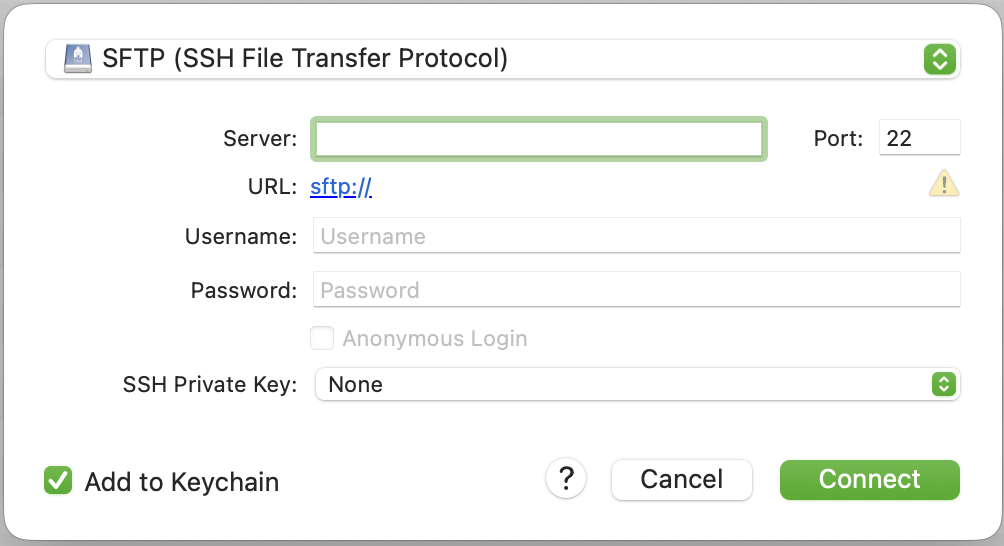Click the SFTP disk drive icon
Screen dimensions: 1004x546
point(77,59)
